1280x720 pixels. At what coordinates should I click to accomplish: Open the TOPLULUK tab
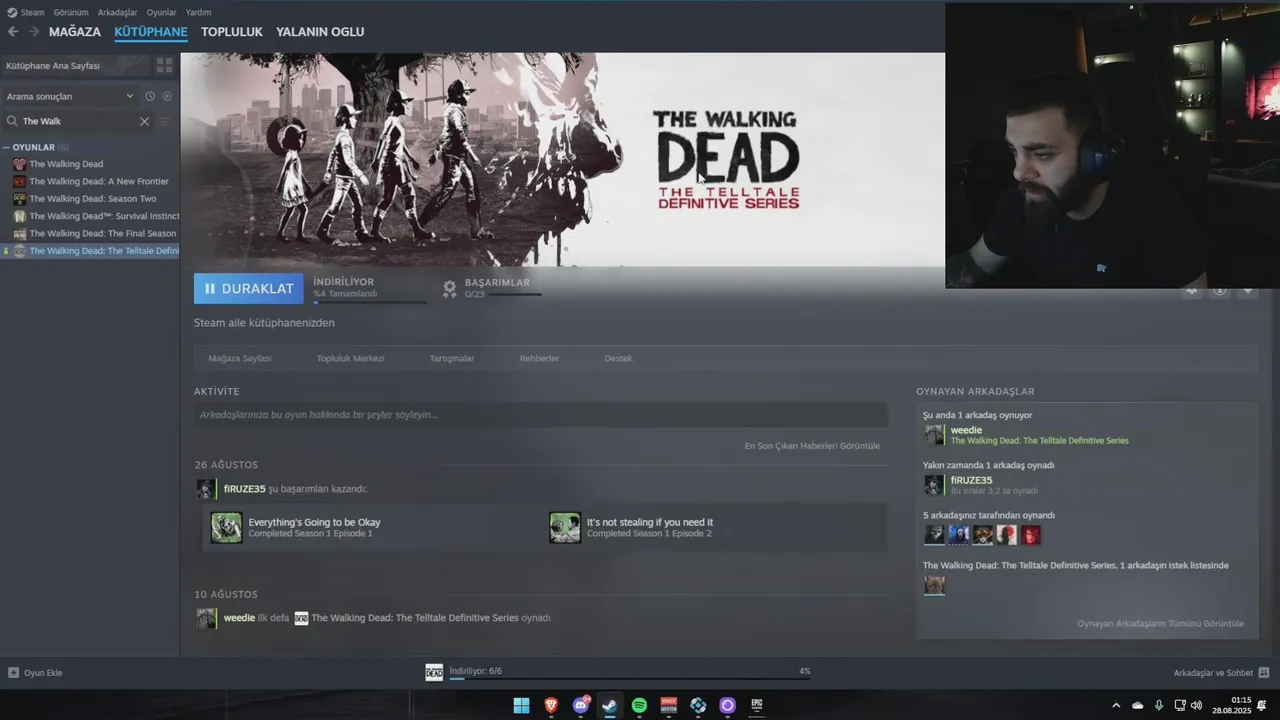click(232, 32)
